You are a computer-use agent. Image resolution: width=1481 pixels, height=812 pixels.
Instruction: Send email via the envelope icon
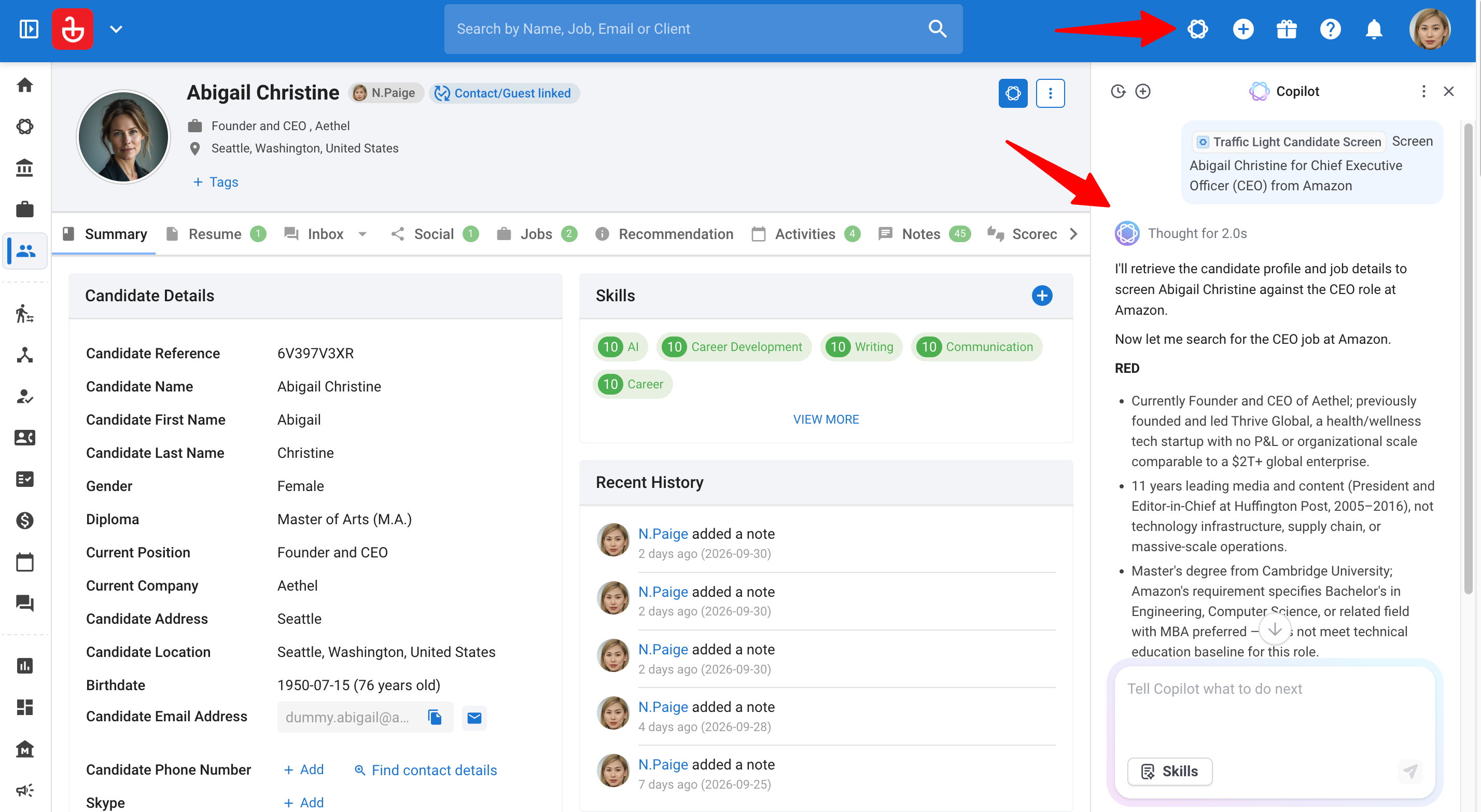(x=474, y=717)
